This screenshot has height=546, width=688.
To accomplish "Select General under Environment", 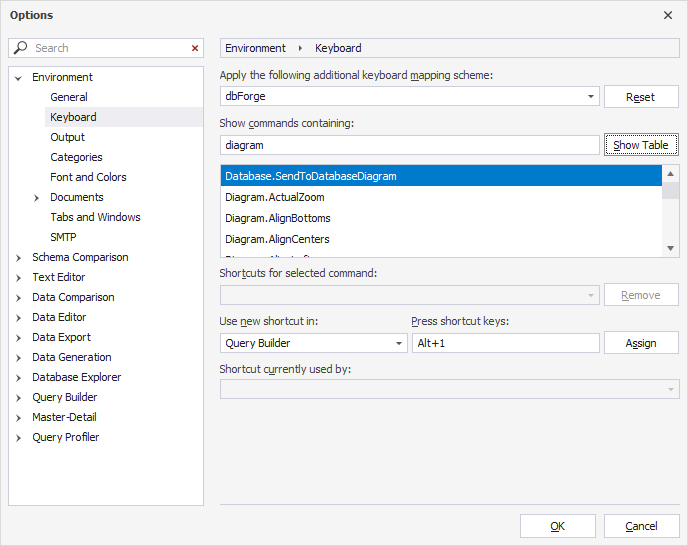I will pyautogui.click(x=69, y=97).
